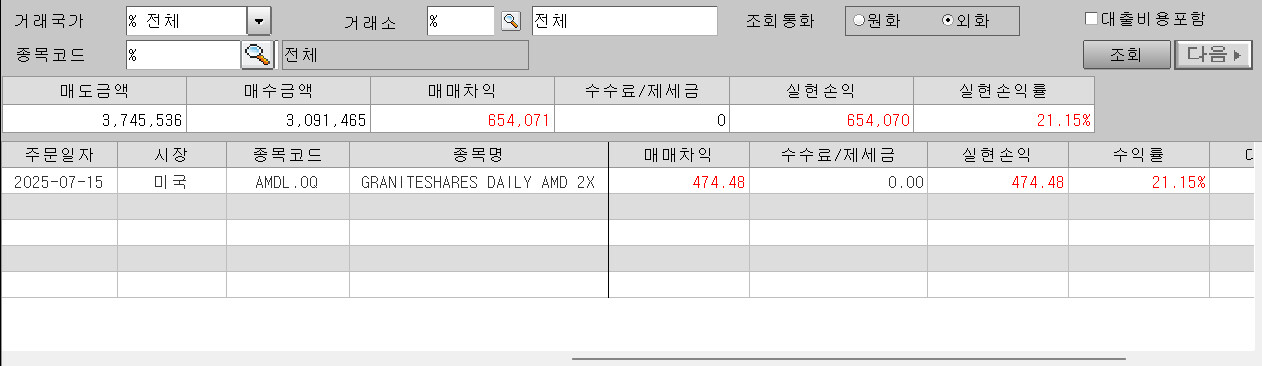Click the 주문일자 column header
1262x366 pixels.
coord(59,155)
